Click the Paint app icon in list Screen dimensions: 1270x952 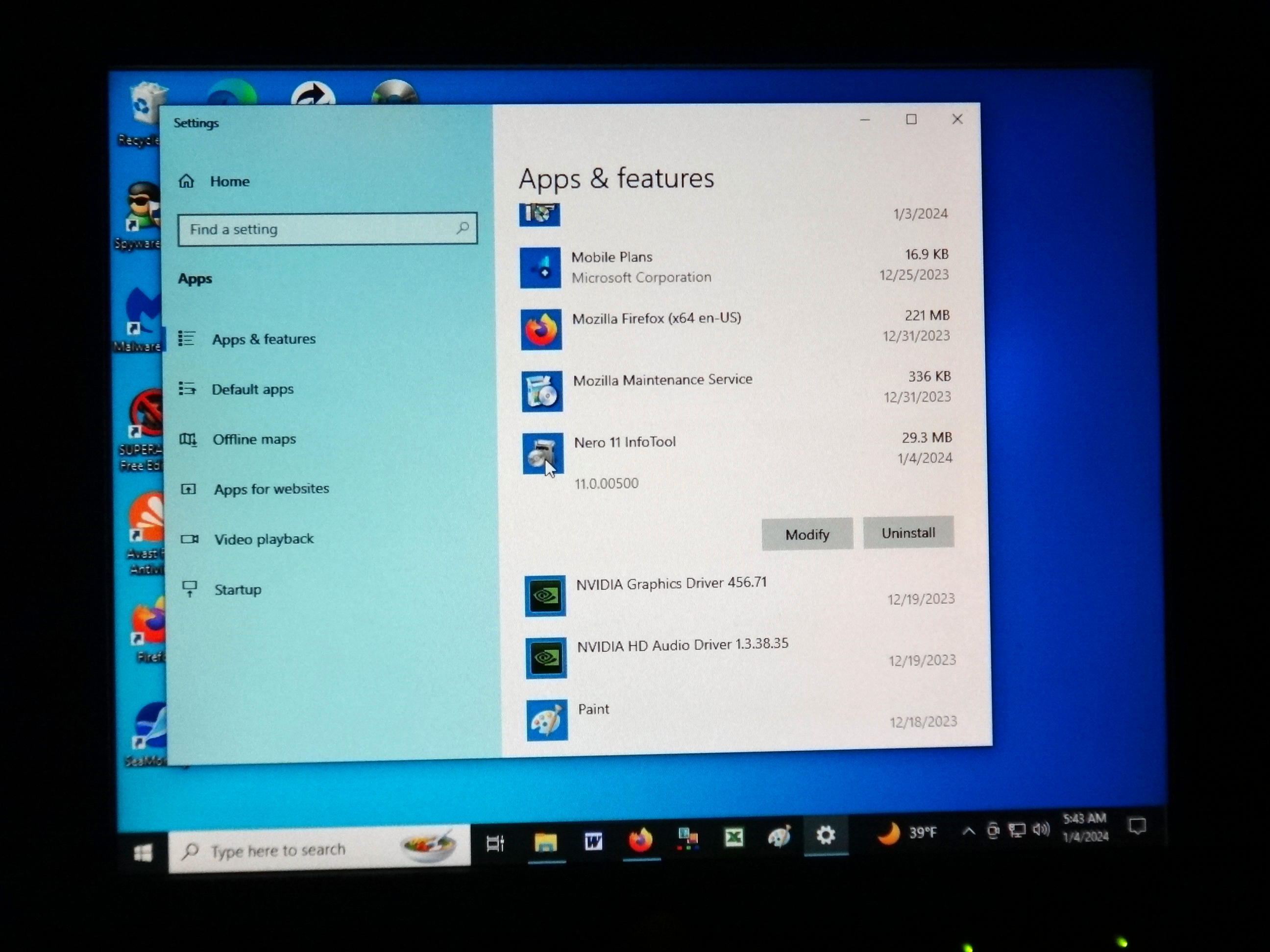[x=547, y=720]
